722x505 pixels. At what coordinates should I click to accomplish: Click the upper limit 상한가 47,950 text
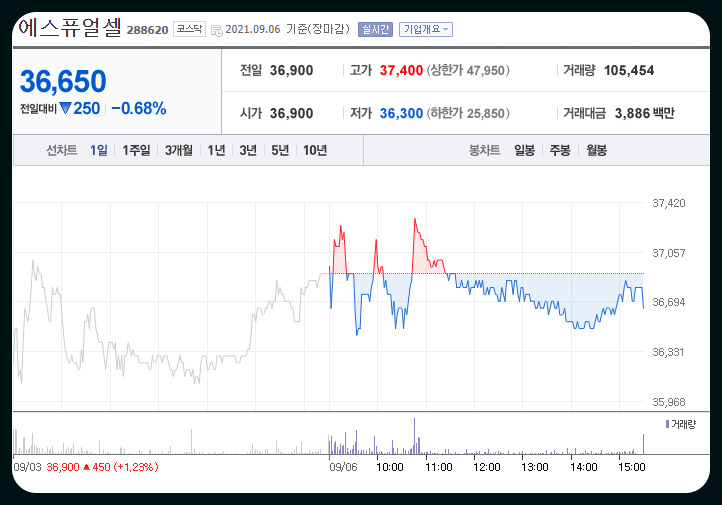point(468,70)
